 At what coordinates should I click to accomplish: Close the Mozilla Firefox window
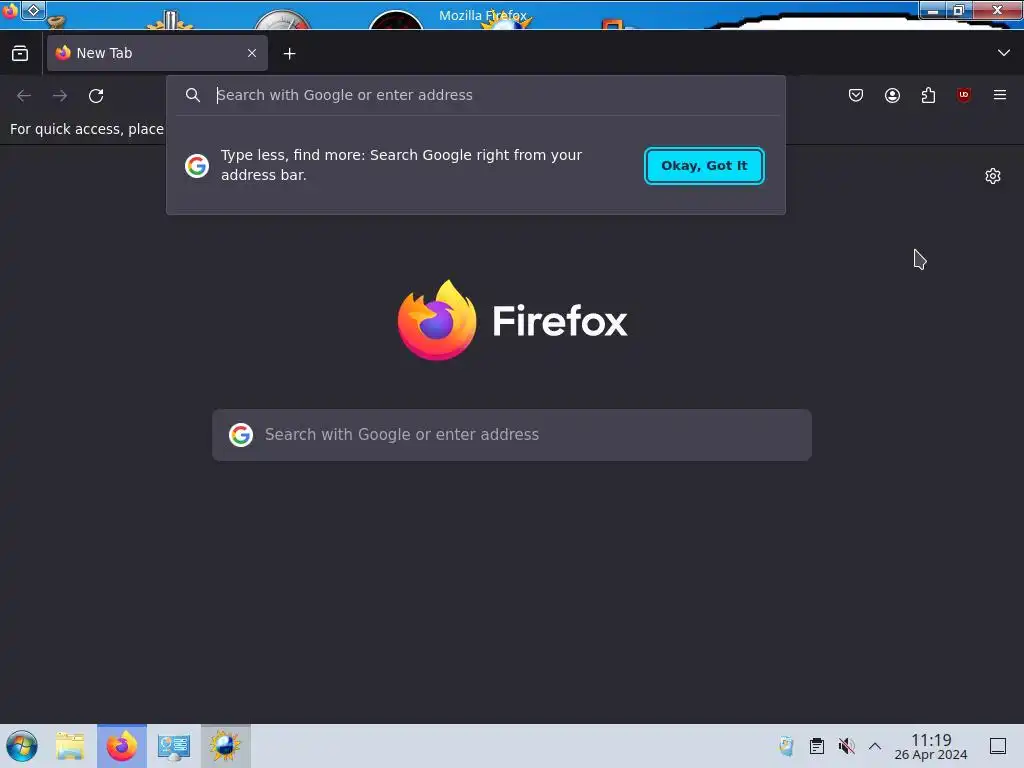point(997,10)
